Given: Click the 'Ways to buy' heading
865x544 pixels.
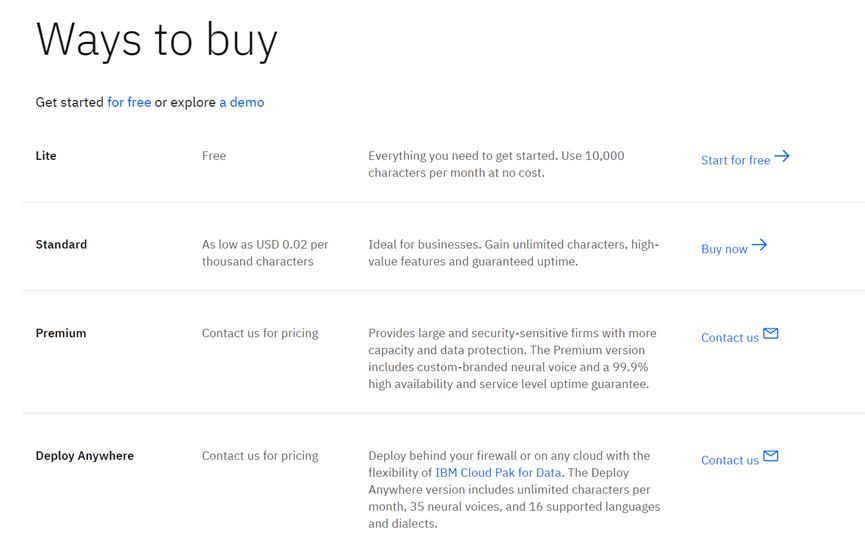Looking at the screenshot, I should (157, 40).
